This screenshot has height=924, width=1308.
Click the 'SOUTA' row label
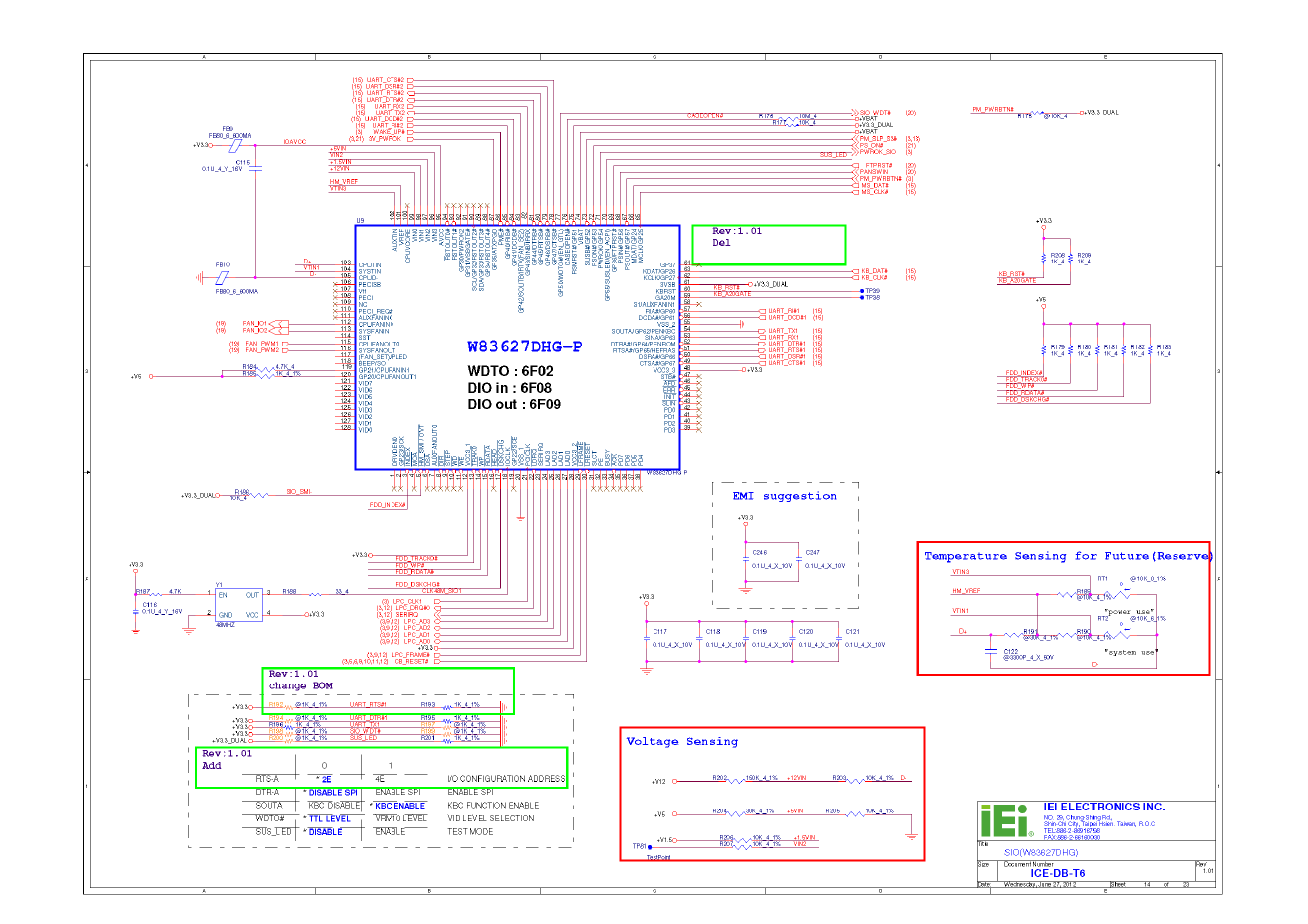tap(268, 806)
